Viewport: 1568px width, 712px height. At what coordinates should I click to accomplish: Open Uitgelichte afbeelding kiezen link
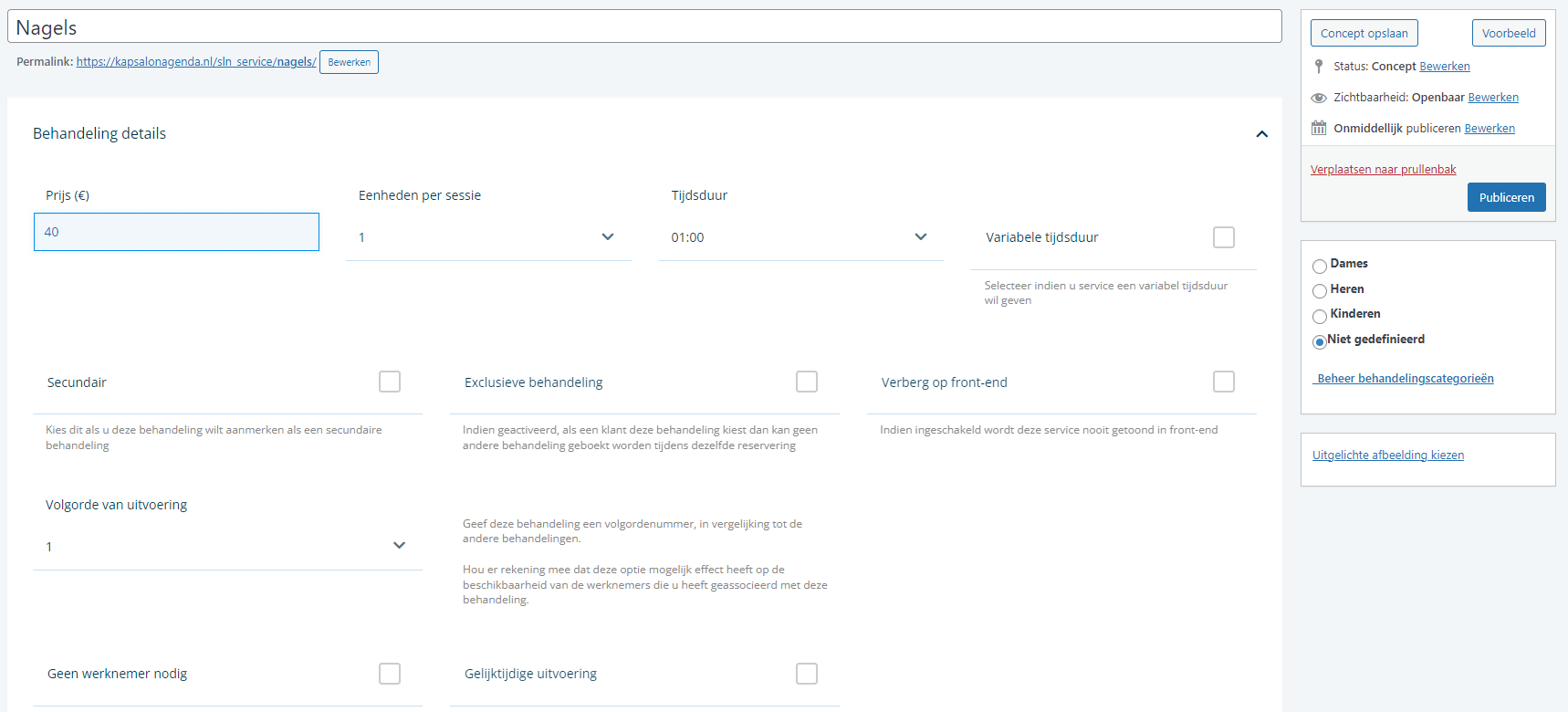1387,455
